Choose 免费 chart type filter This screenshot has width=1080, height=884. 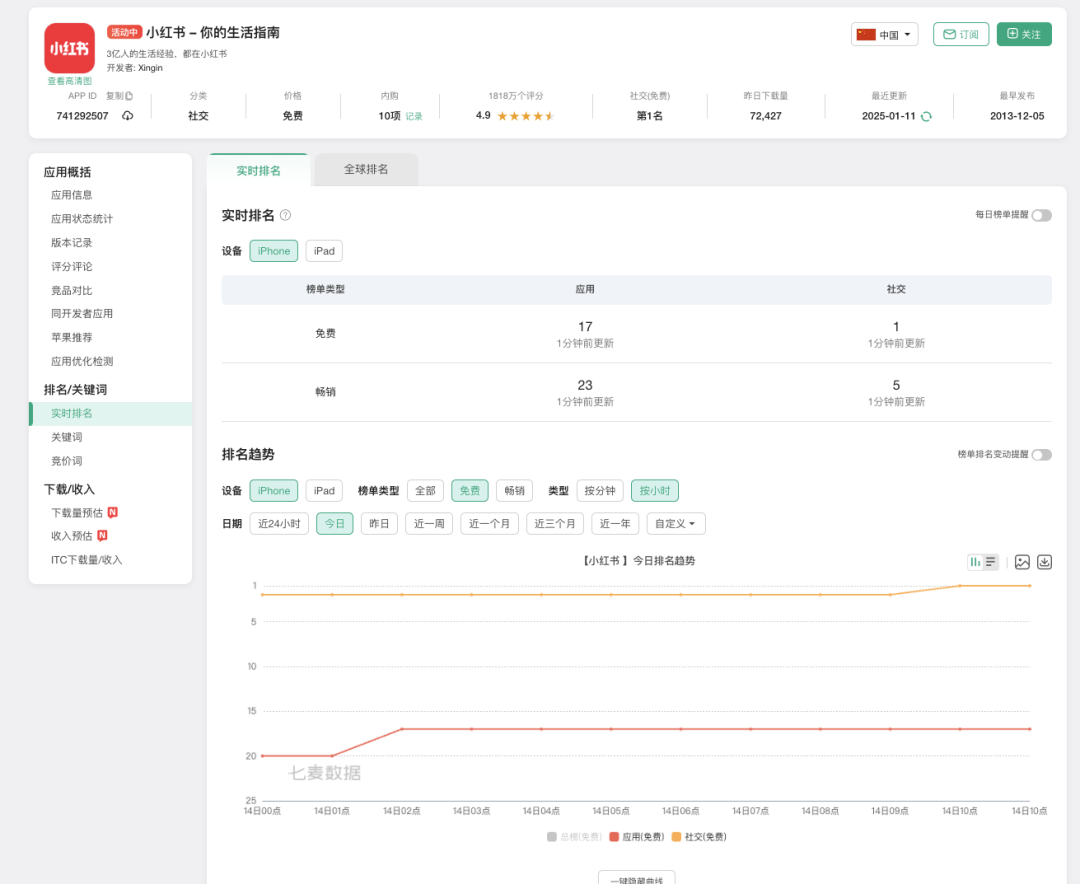pyautogui.click(x=470, y=491)
